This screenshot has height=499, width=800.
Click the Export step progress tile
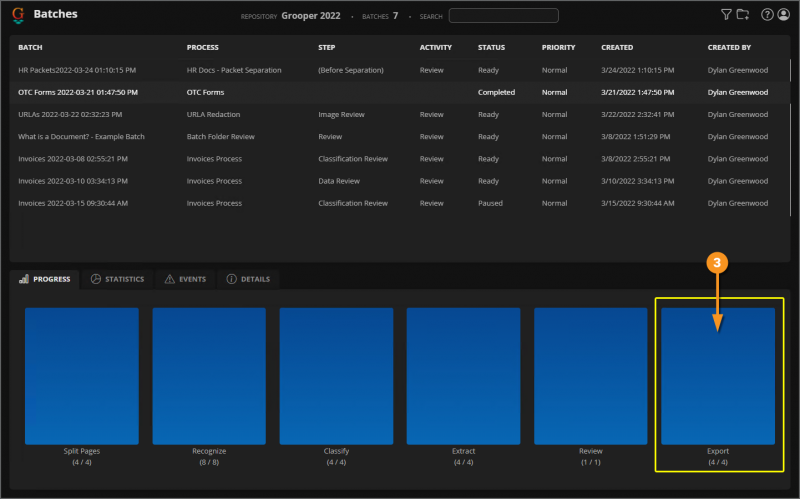(x=717, y=376)
